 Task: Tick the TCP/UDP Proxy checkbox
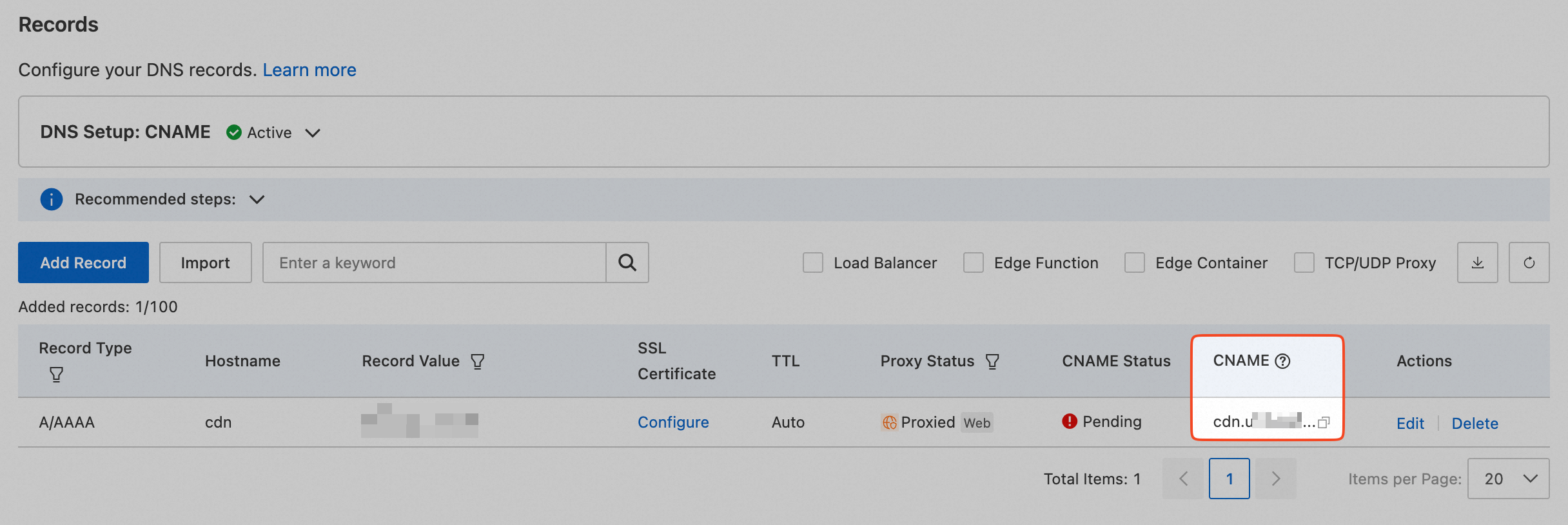[x=1304, y=262]
